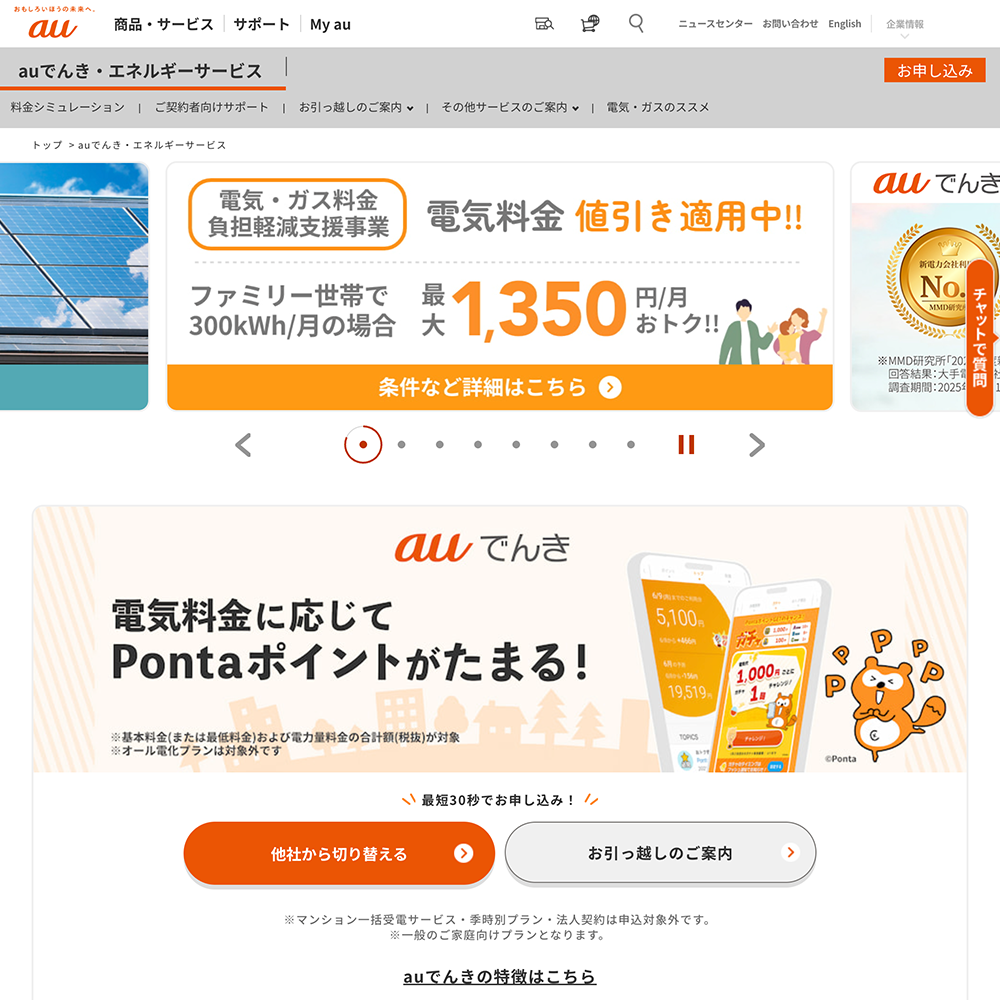Select the first active carousel progress dot
The image size is (1000, 1000).
point(363,445)
